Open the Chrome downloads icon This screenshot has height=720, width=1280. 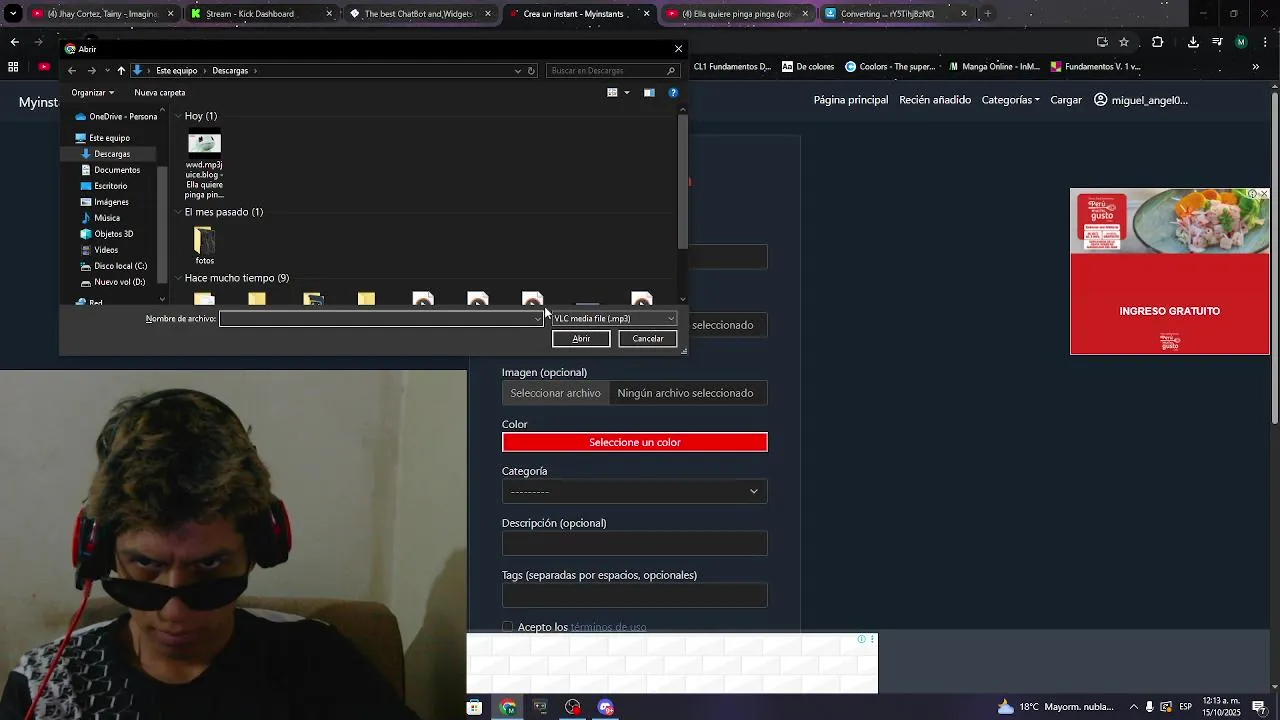pyautogui.click(x=1193, y=42)
